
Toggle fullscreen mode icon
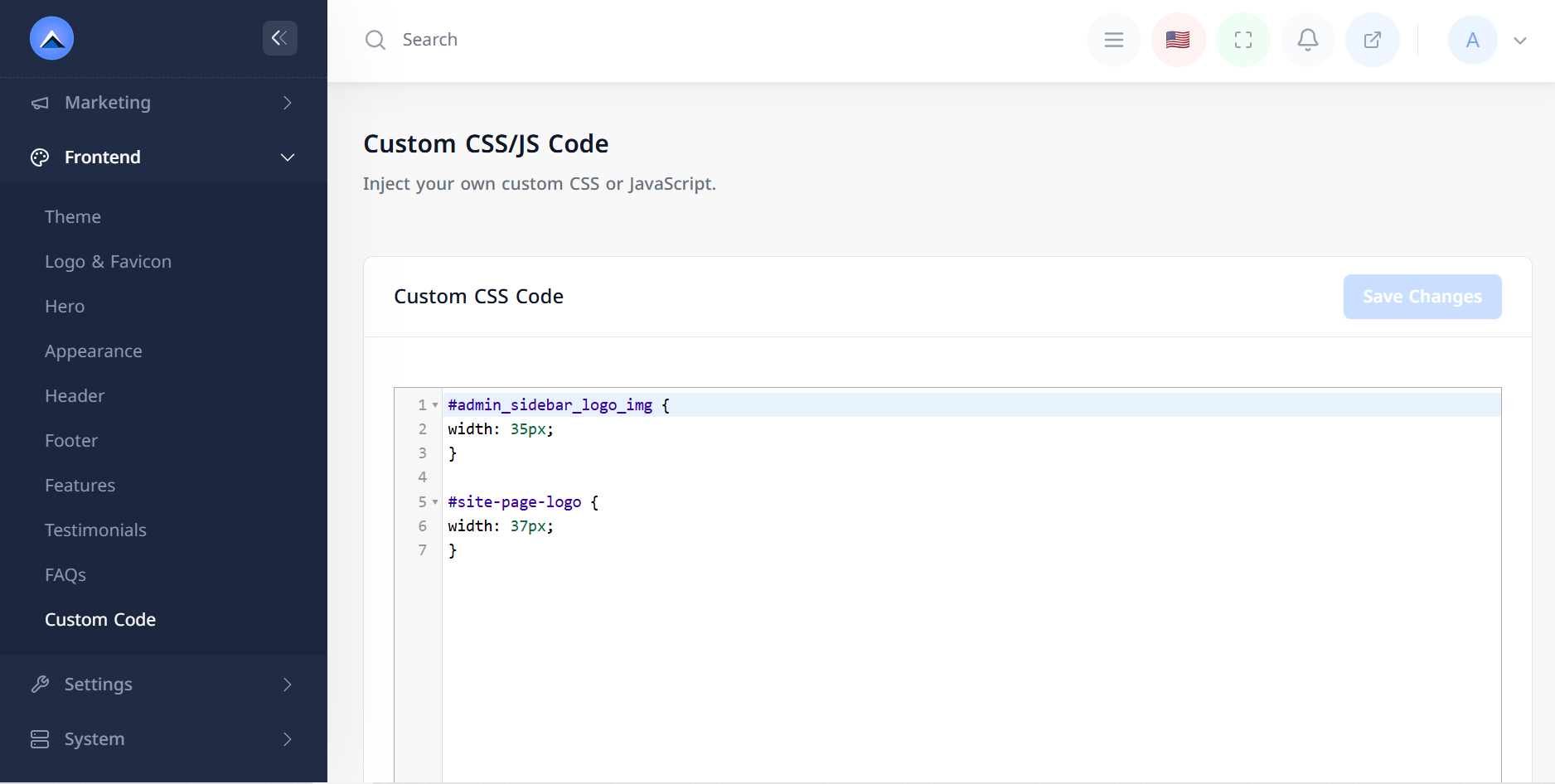(1243, 40)
